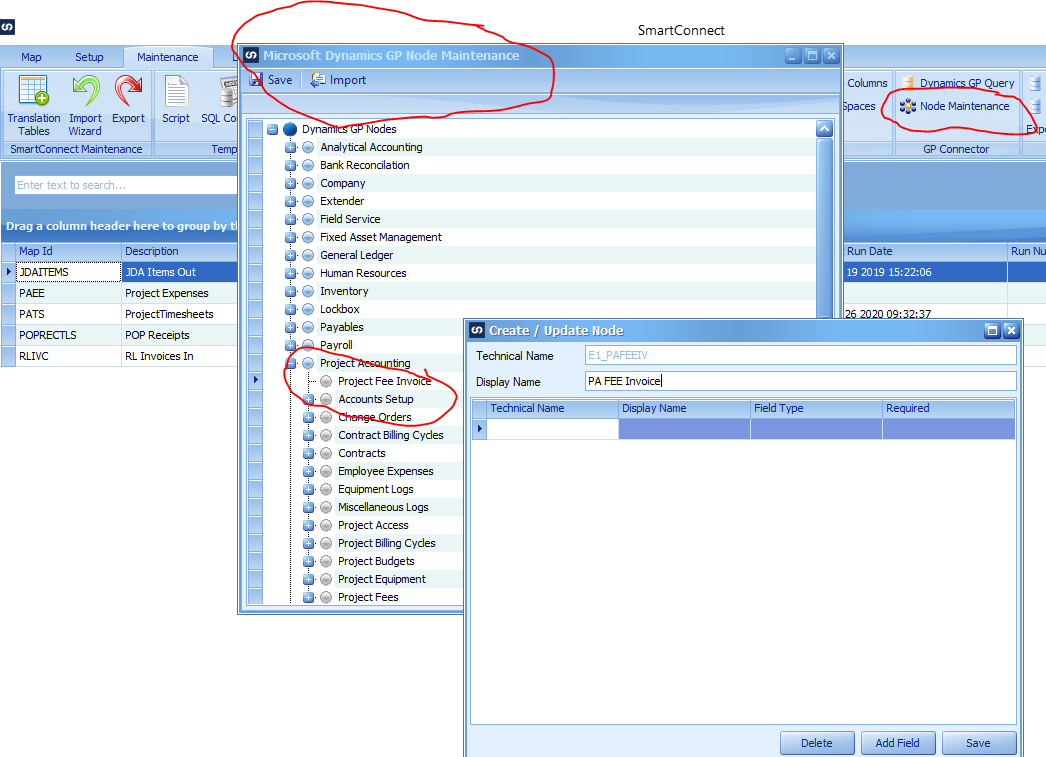
Task: Select the POPRECTLS map row
Action: click(120, 335)
